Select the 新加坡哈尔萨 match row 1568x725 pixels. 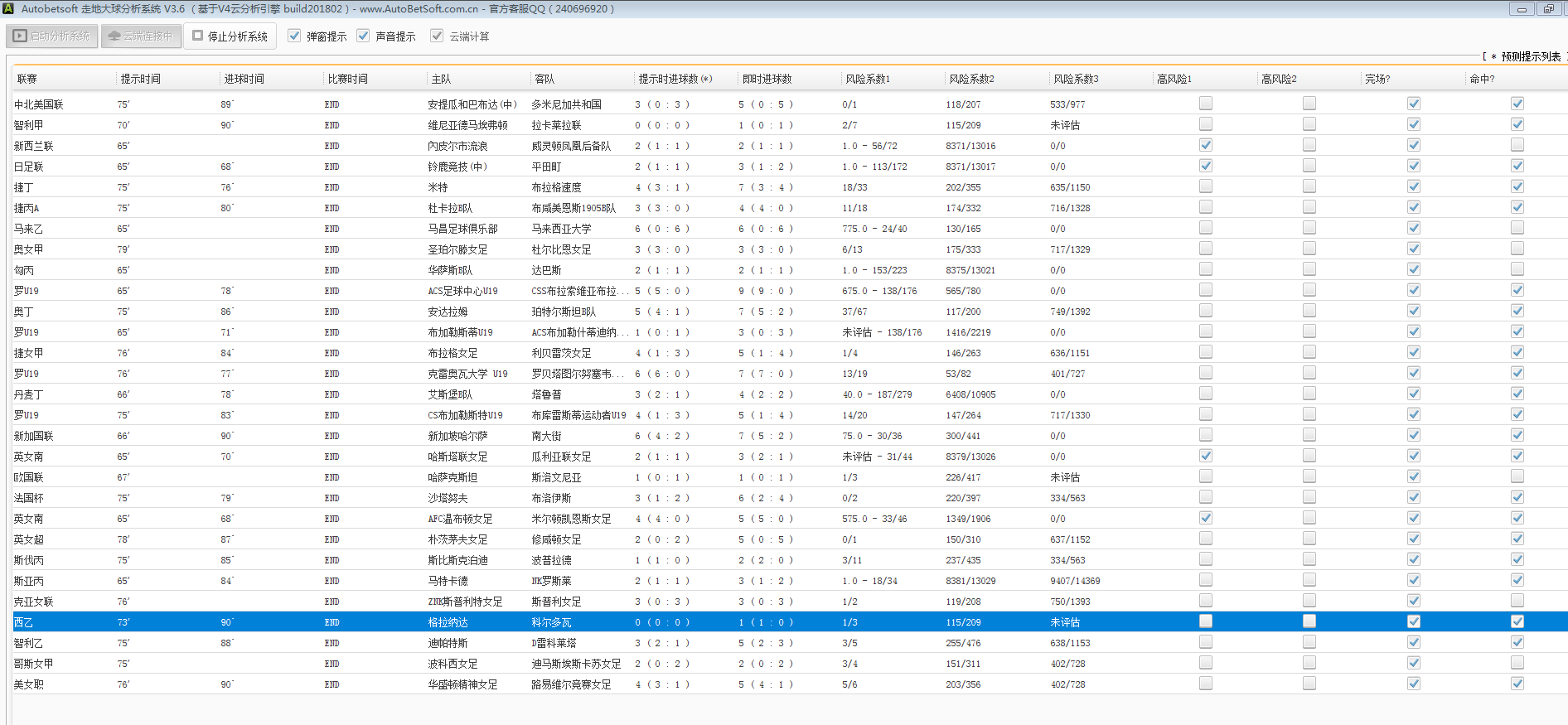tap(457, 436)
